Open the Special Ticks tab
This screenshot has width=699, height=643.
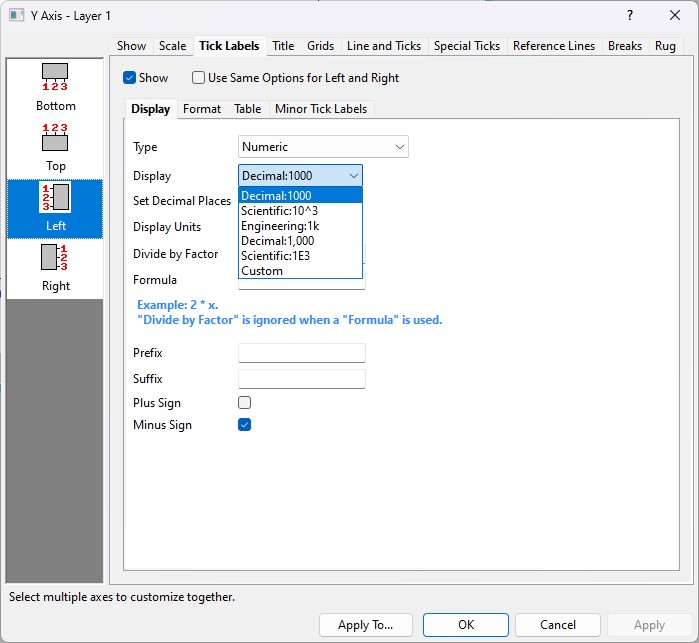pos(467,46)
